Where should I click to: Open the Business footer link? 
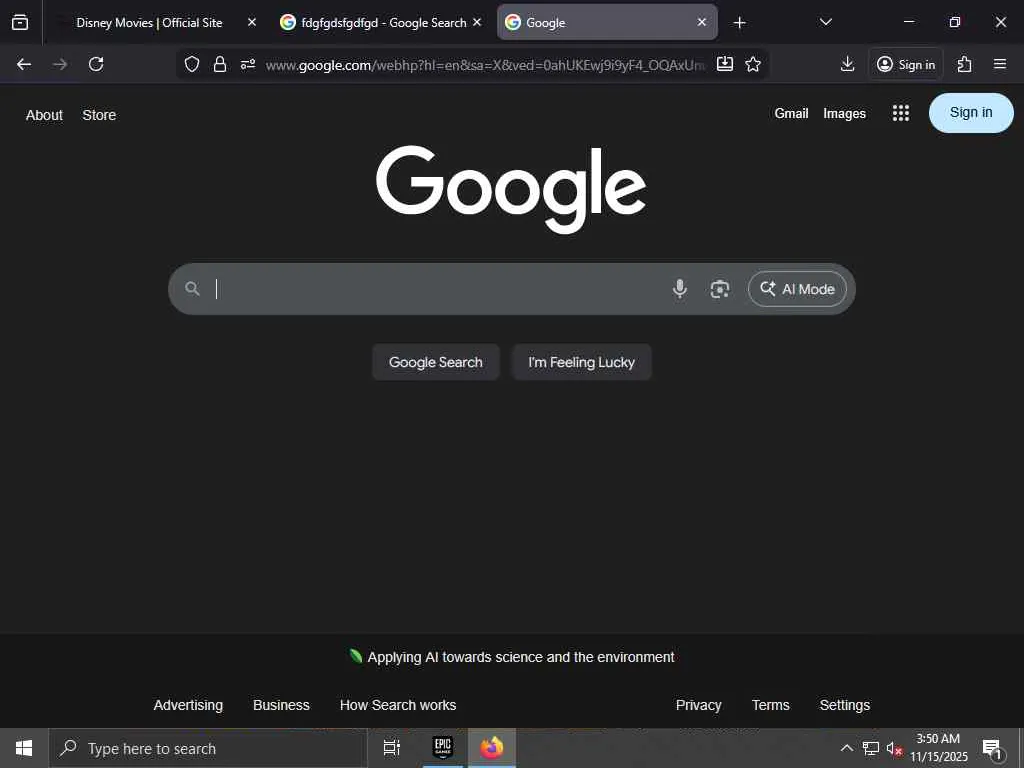click(281, 705)
